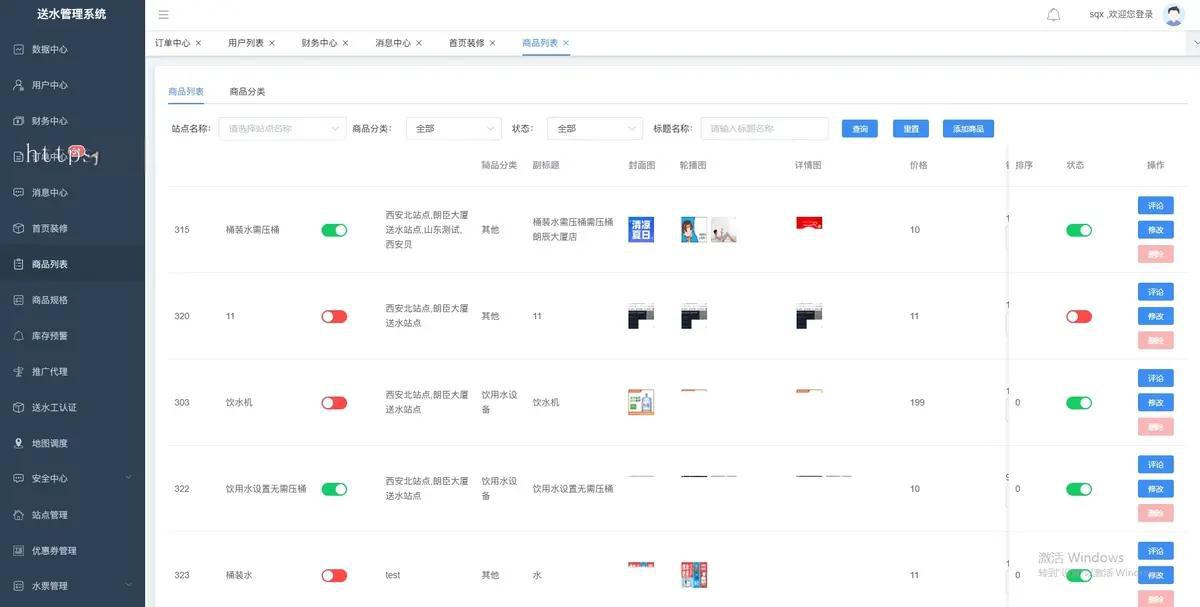The width and height of the screenshot is (1200, 607).
Task: Switch to the 用户列表 tab
Action: (246, 43)
